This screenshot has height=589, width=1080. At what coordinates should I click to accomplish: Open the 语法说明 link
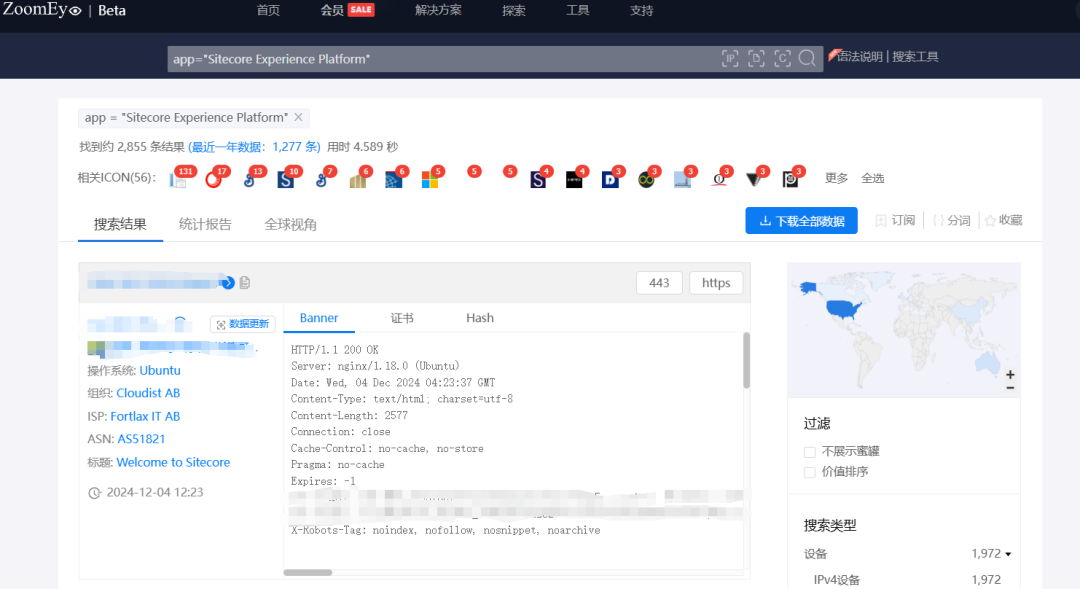(859, 56)
